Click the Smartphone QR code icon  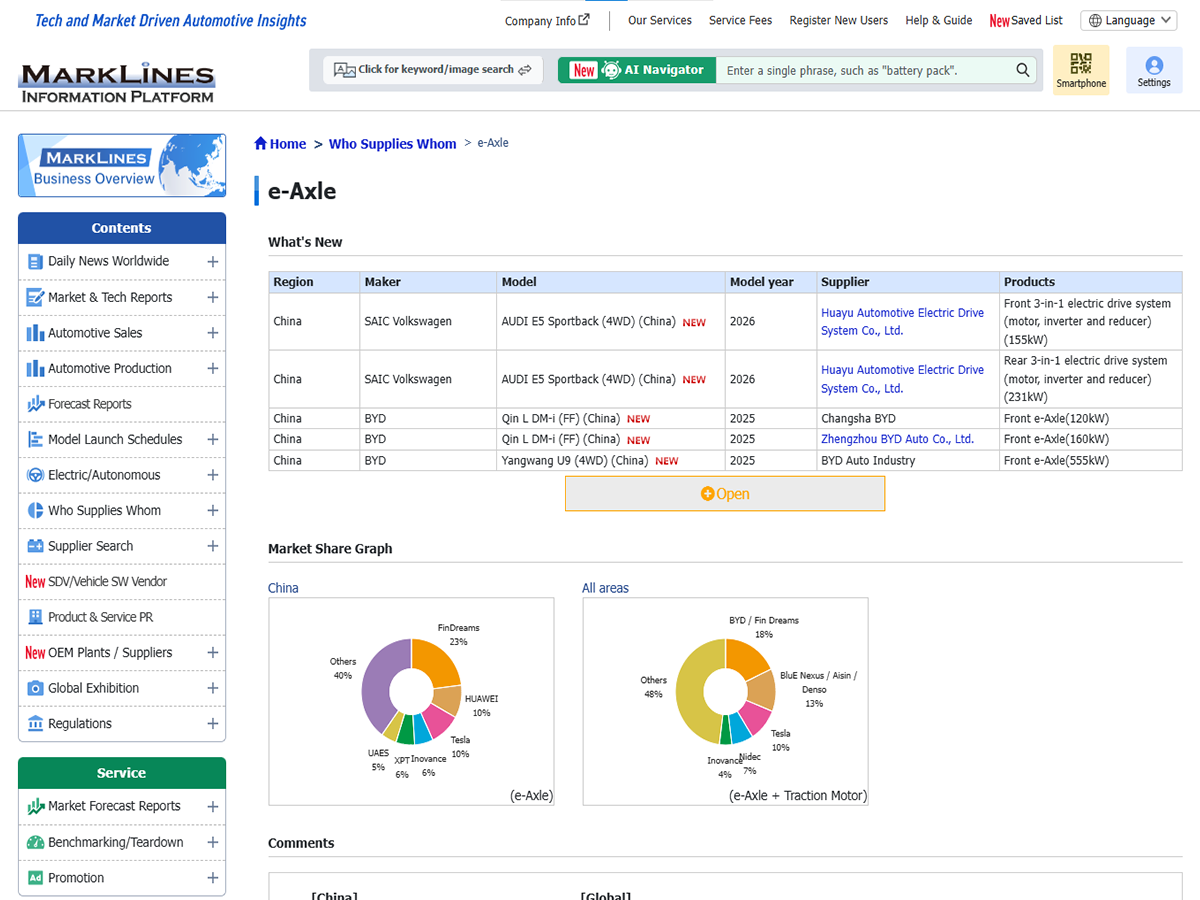(x=1081, y=64)
